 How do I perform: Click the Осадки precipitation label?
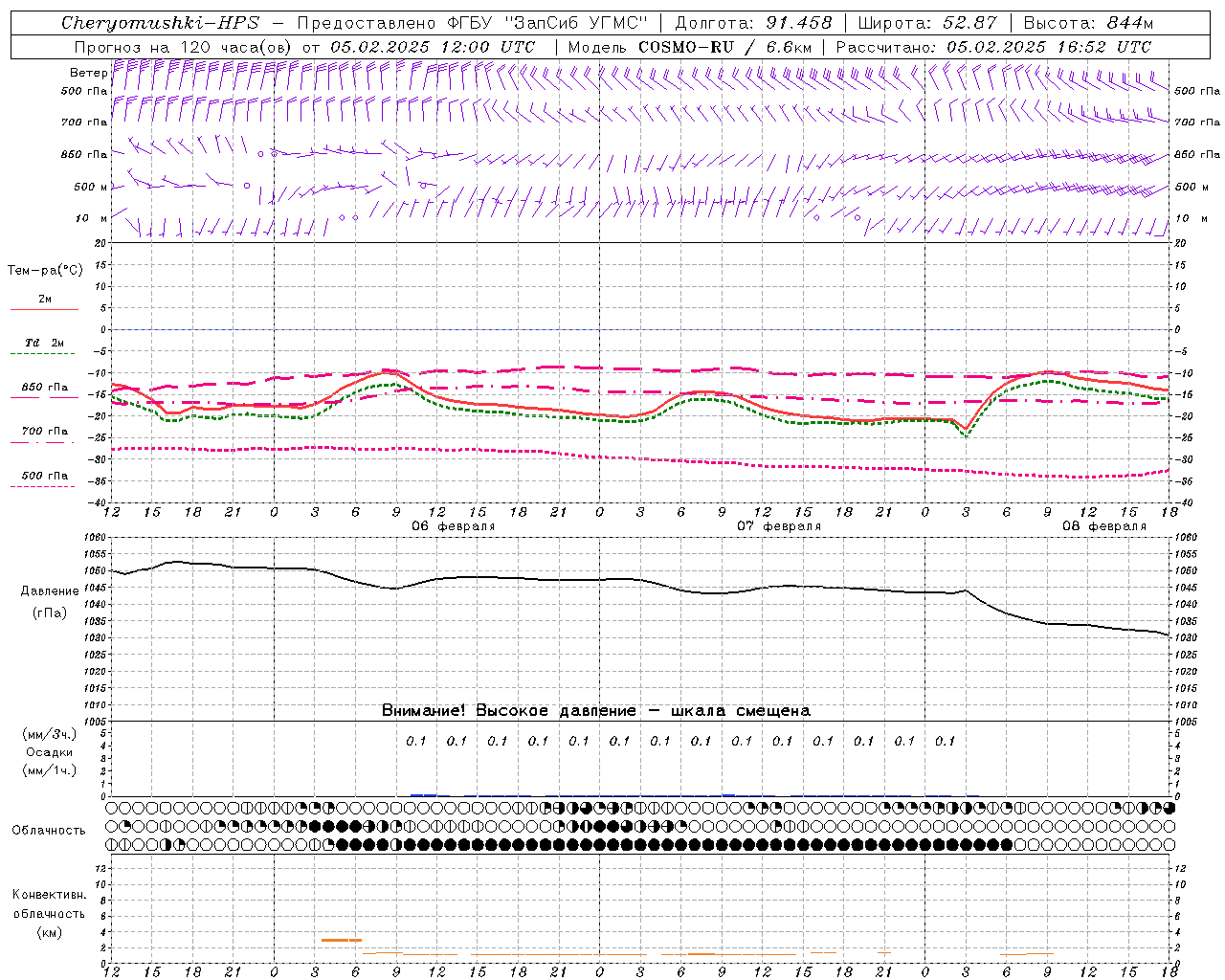[x=50, y=752]
